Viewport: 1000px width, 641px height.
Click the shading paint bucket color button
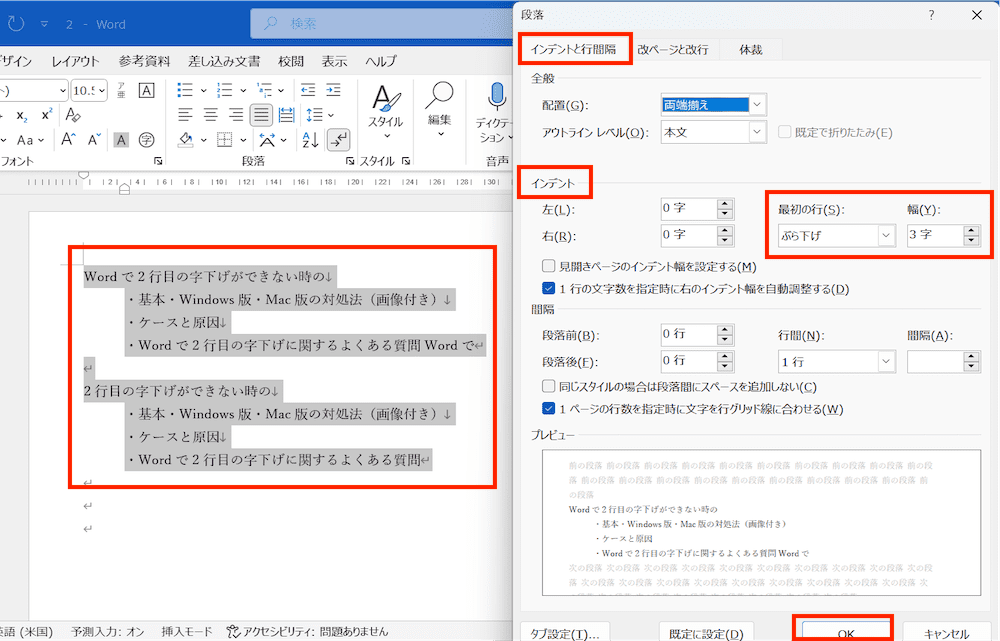coord(187,139)
